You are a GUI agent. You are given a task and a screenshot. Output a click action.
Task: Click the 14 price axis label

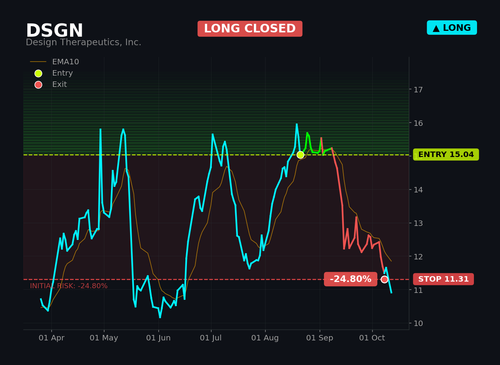[418, 190]
